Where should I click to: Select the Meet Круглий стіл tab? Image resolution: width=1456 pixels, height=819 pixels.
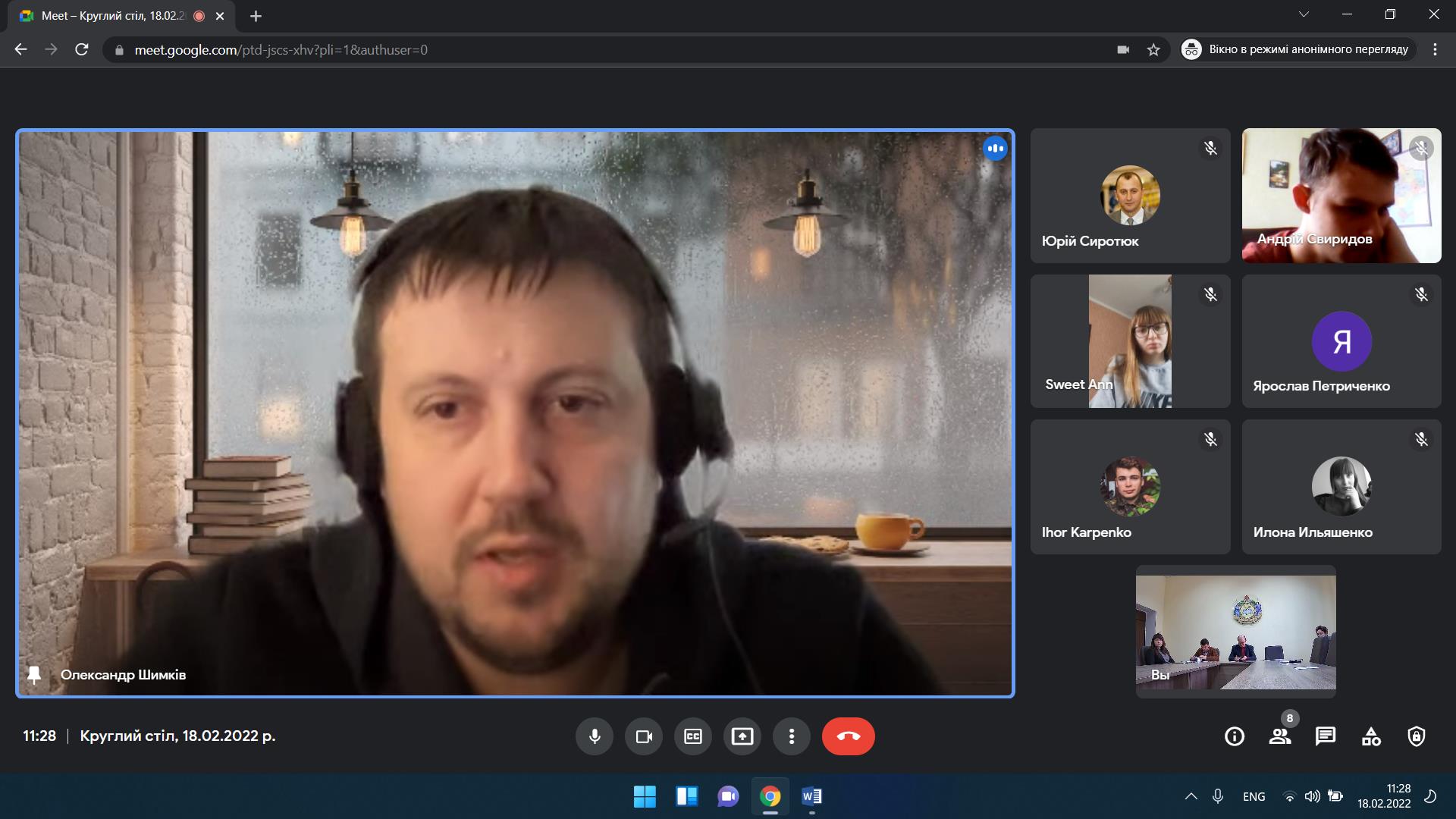(114, 16)
